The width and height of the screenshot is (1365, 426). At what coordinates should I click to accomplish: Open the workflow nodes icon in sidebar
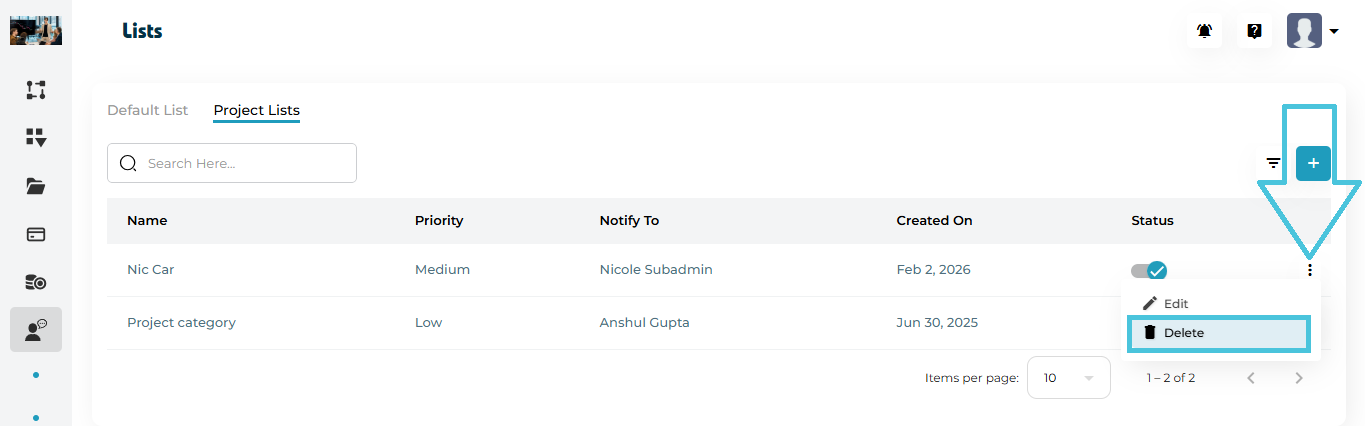click(x=36, y=90)
